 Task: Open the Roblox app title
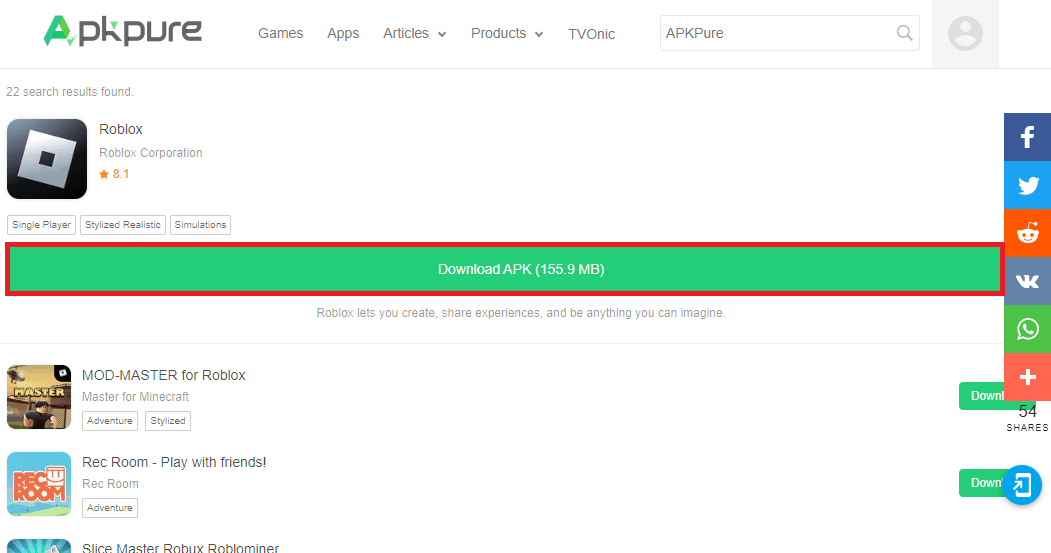[121, 129]
